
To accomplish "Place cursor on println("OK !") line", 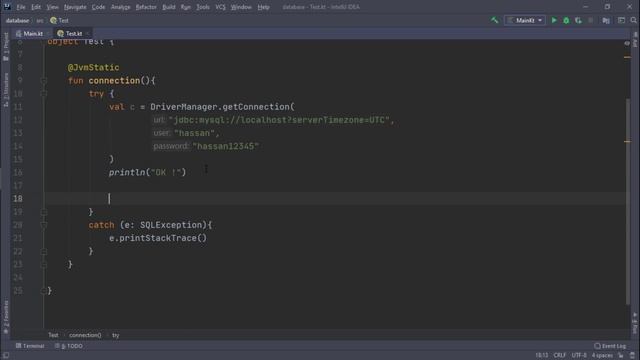I will coord(147,172).
